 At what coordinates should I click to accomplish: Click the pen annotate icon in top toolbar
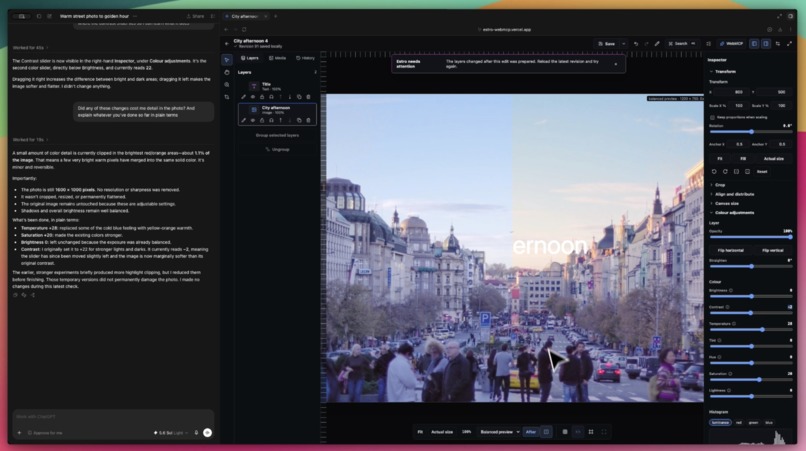click(657, 44)
